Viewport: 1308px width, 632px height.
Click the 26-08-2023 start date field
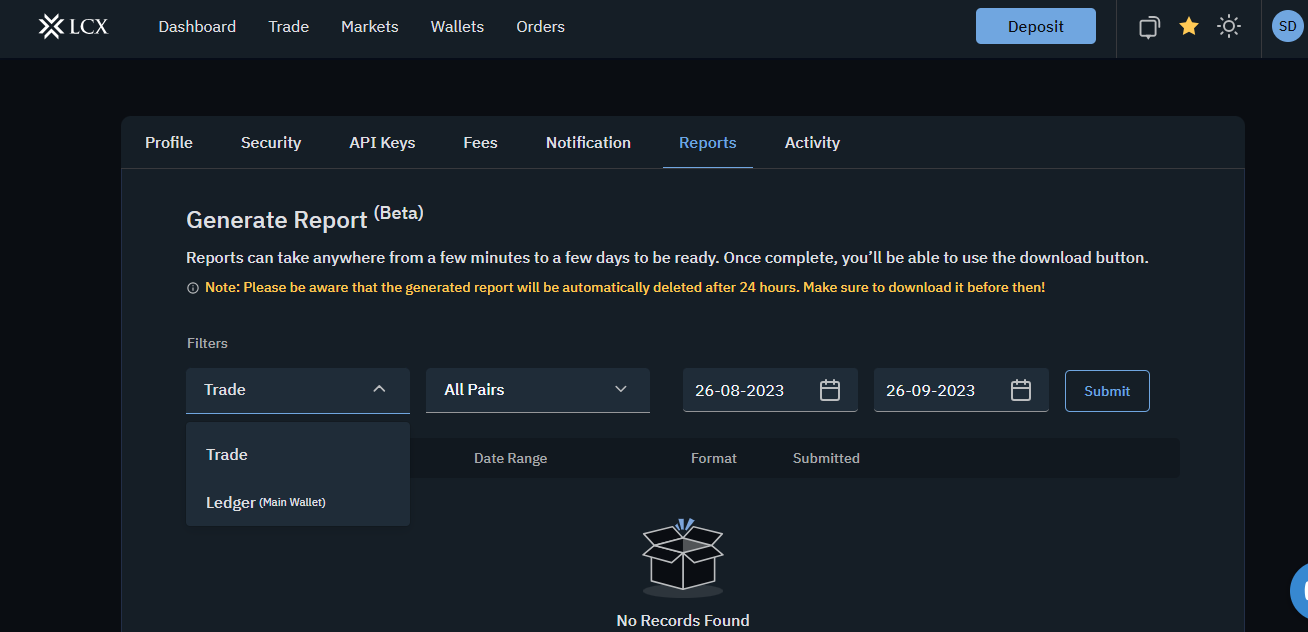(741, 391)
